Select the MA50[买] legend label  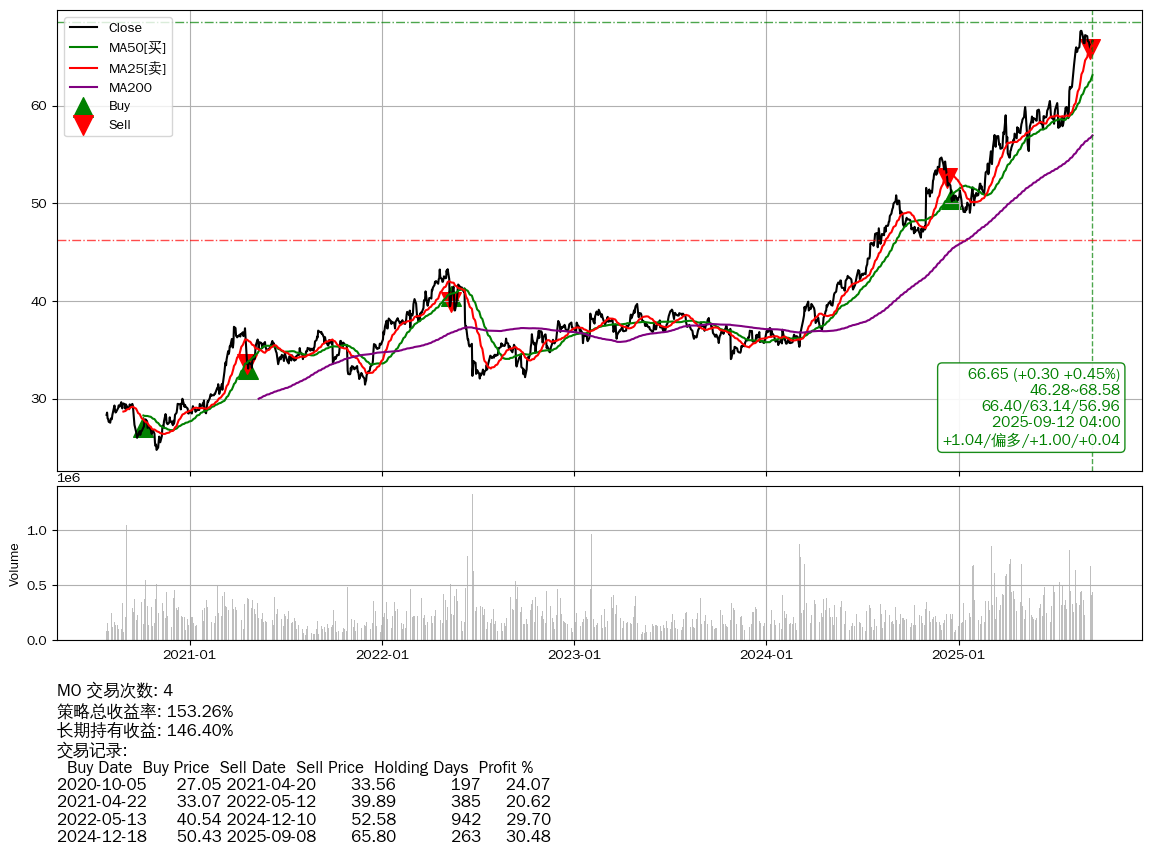tap(137, 48)
